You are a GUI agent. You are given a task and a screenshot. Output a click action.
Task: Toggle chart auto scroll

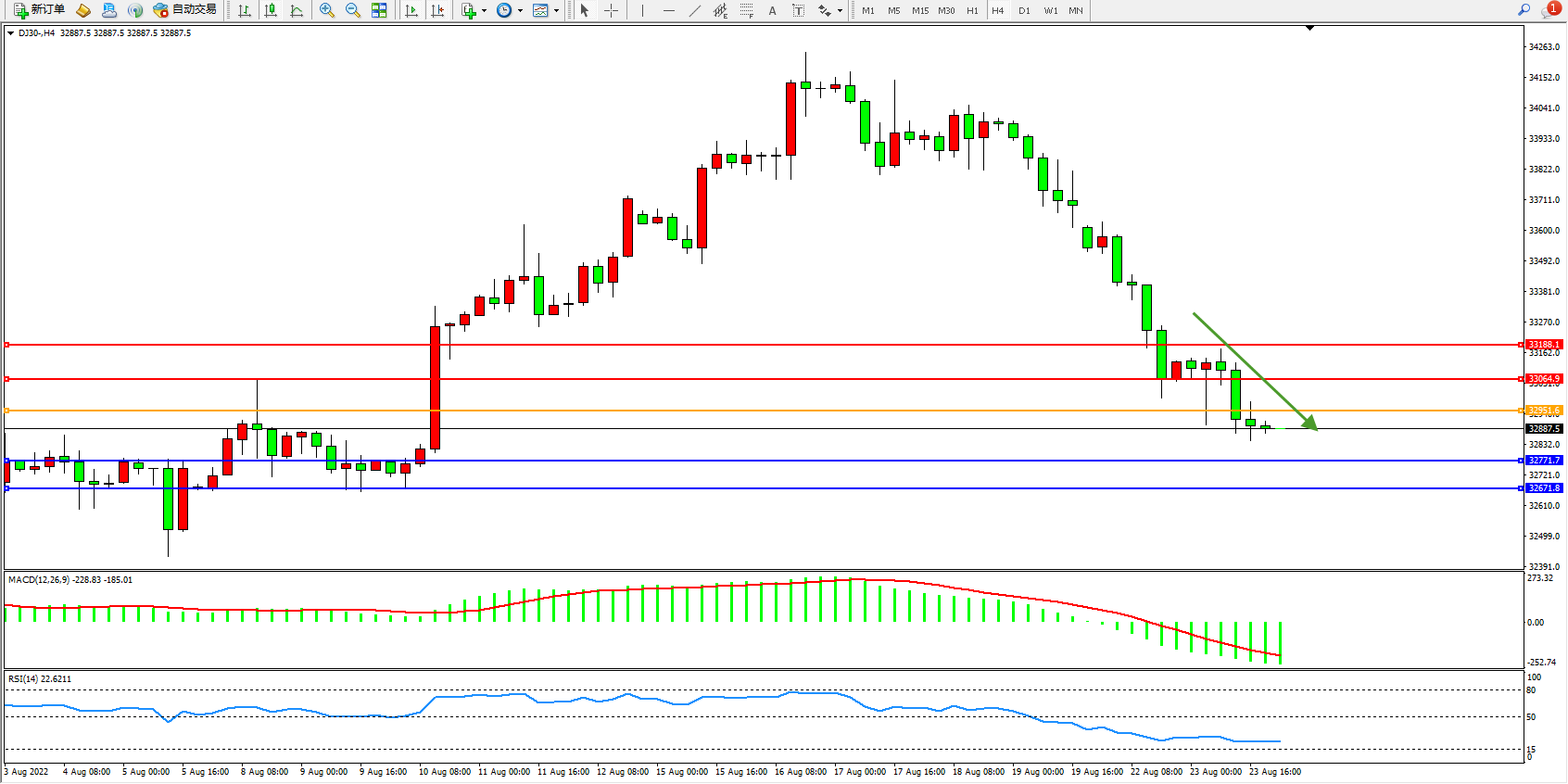[411, 10]
